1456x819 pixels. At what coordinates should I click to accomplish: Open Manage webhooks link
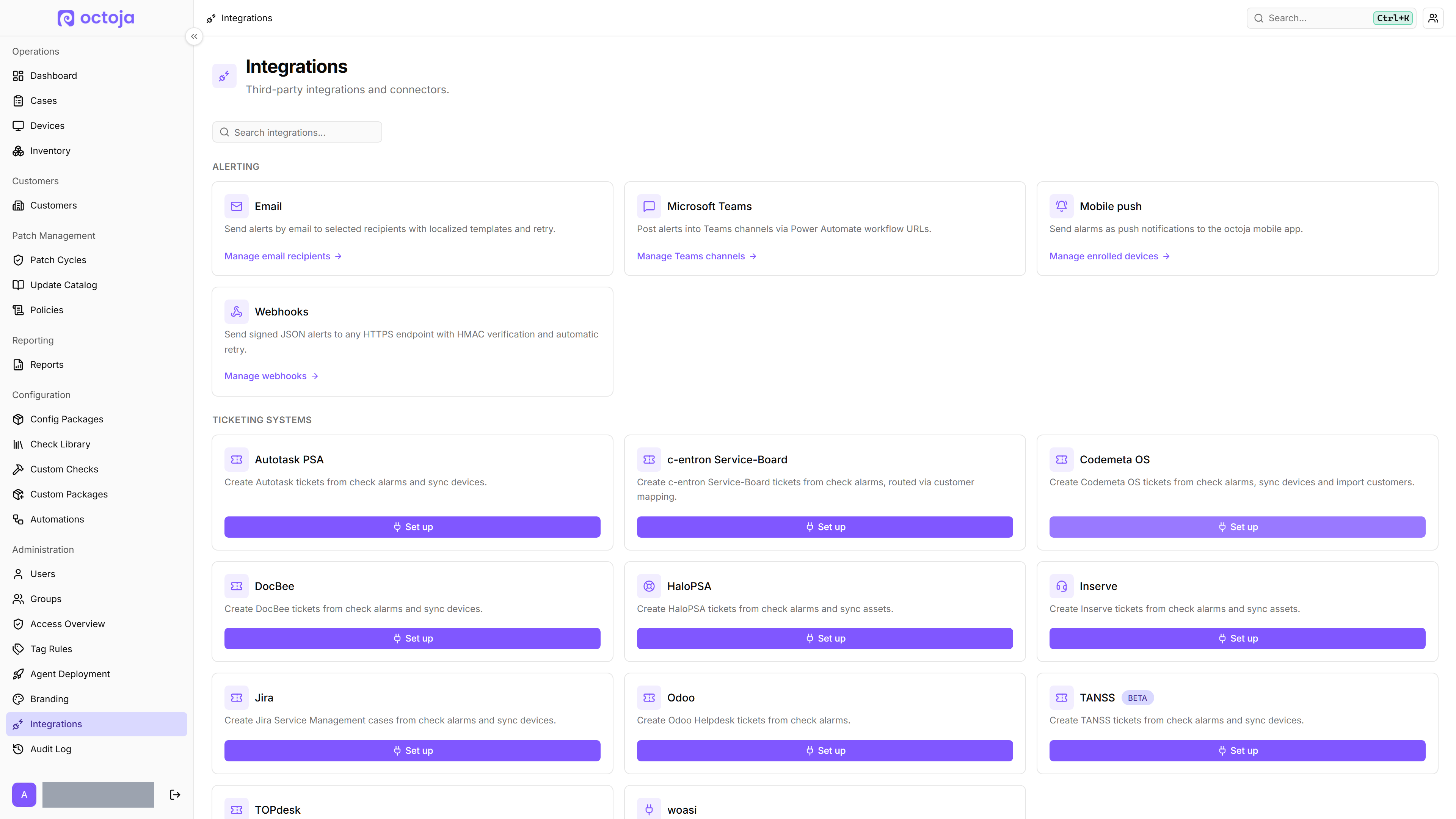271,376
